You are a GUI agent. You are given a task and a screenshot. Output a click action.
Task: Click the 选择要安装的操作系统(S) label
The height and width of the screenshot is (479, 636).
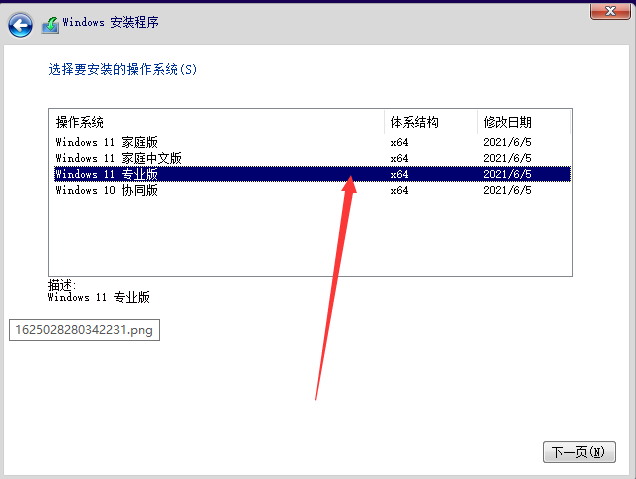[123, 70]
